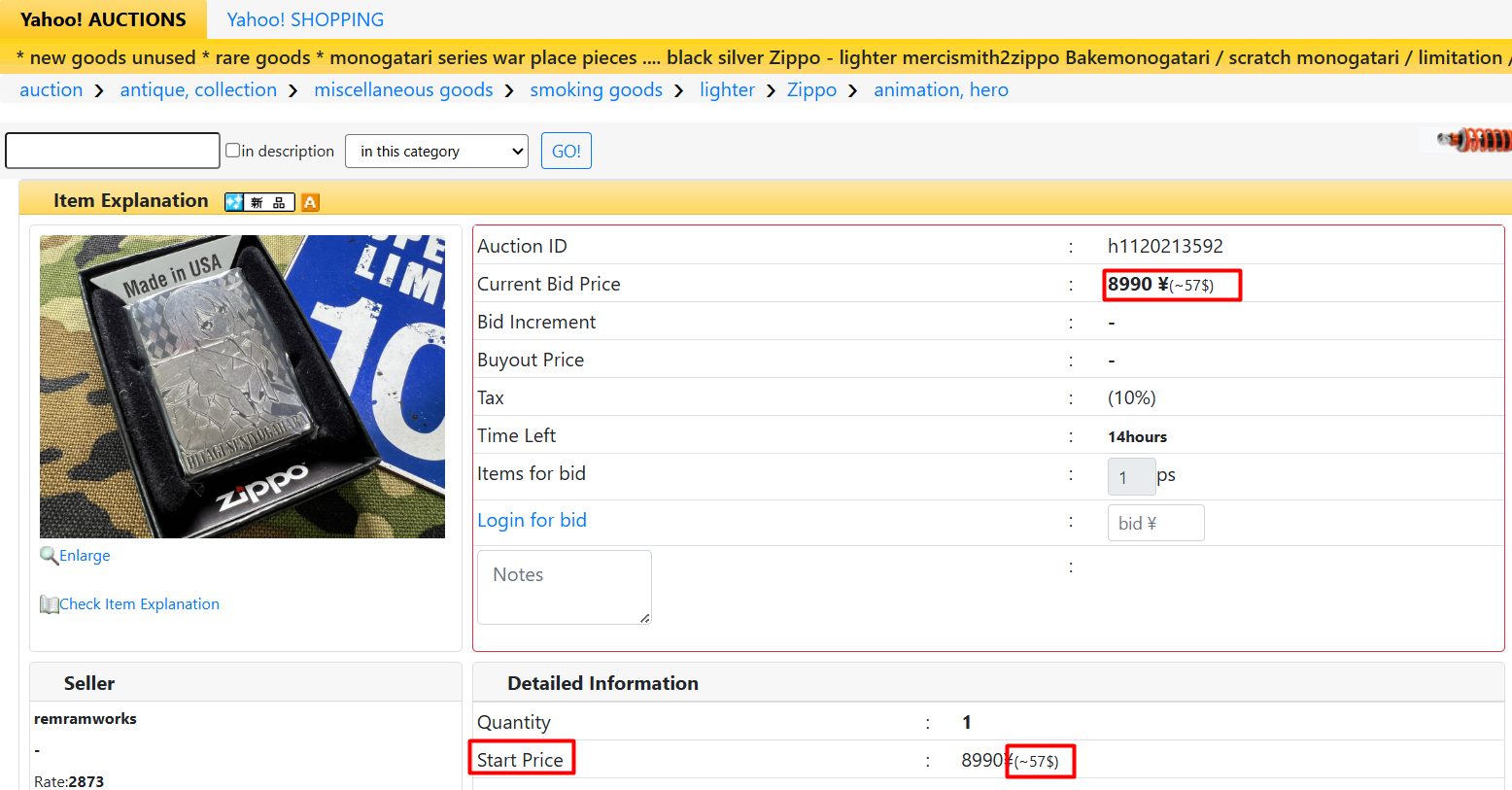The image size is (1512, 790).
Task: Open the "Zippo" breadcrumb link
Action: (x=811, y=90)
